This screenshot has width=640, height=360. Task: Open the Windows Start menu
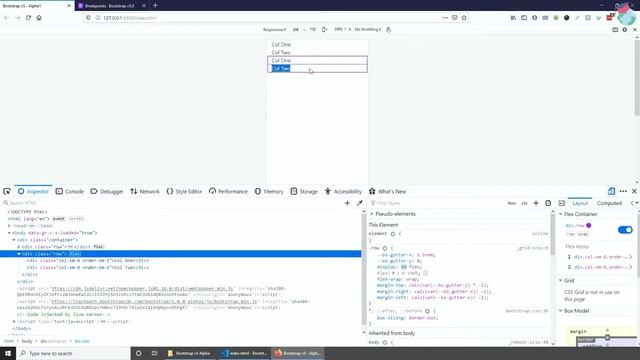tap(8, 353)
